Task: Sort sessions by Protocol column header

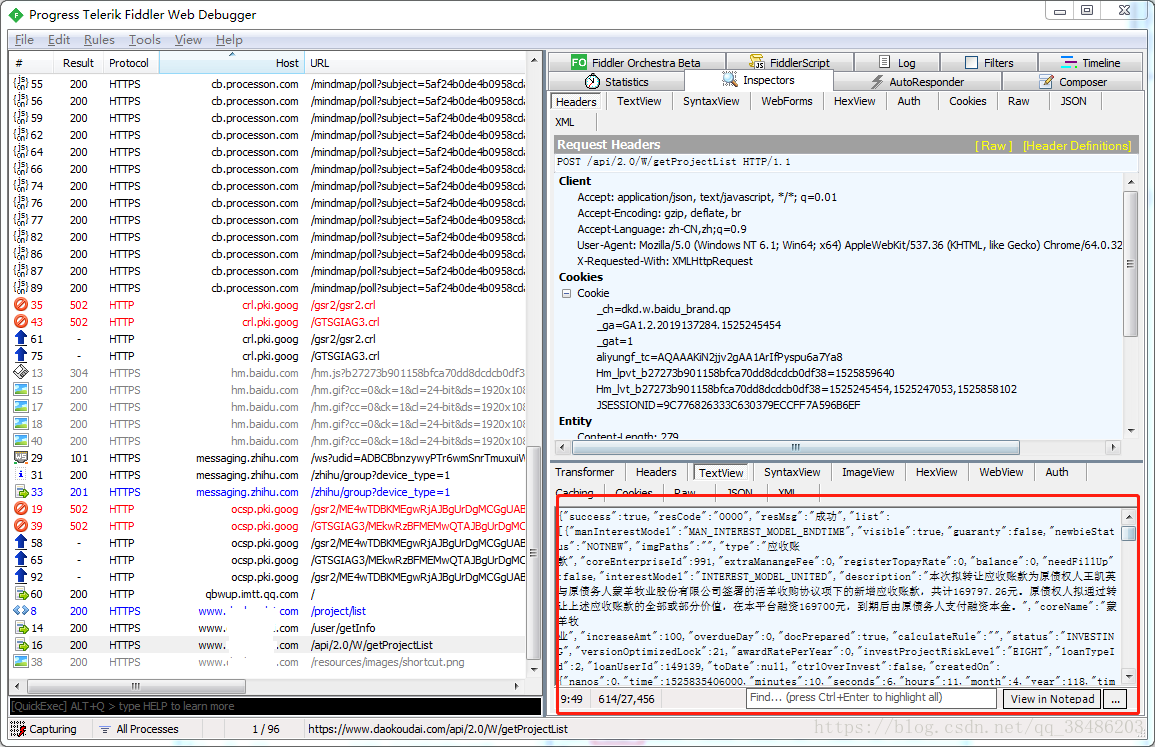Action: 128,63
